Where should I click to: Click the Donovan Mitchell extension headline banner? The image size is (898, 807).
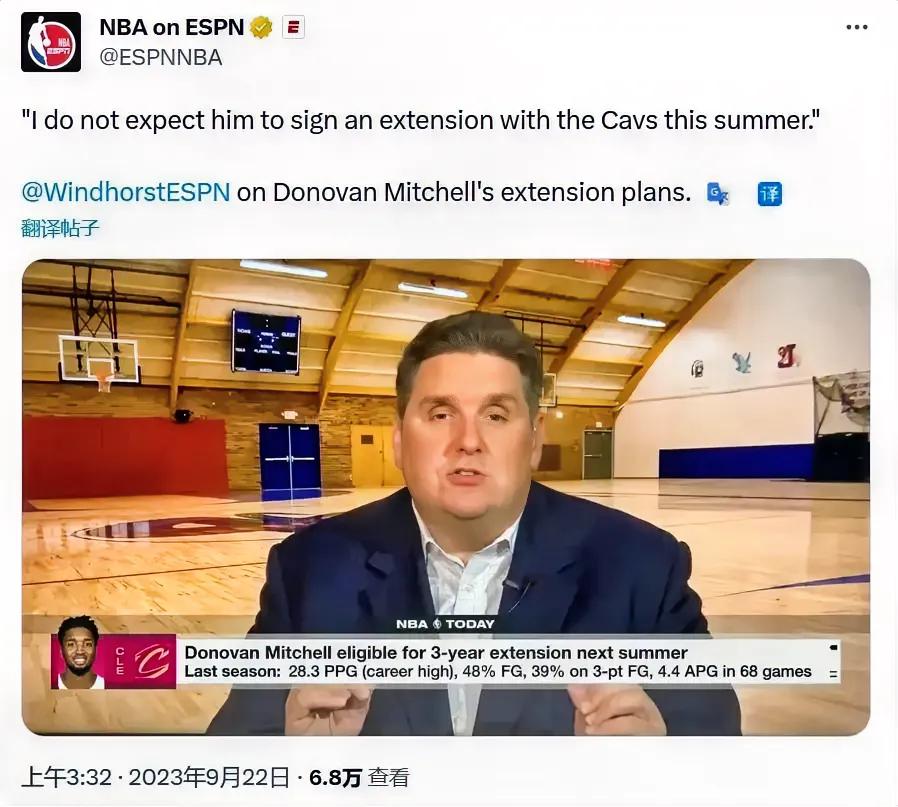[498, 662]
